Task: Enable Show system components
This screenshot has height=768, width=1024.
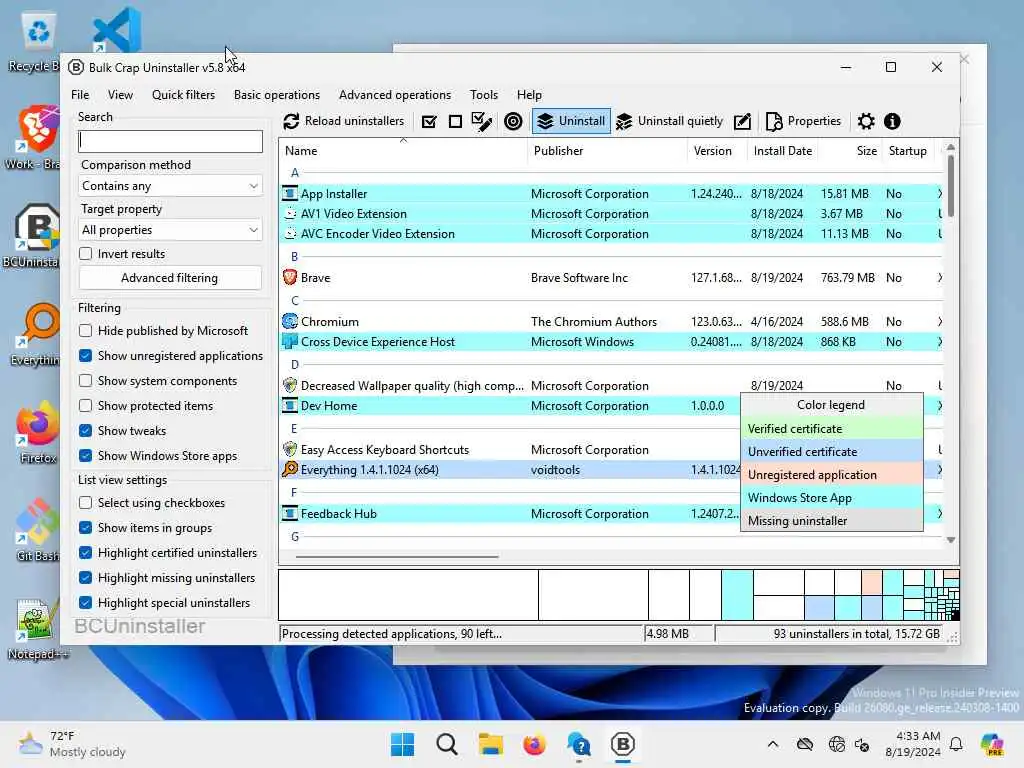Action: coord(86,381)
